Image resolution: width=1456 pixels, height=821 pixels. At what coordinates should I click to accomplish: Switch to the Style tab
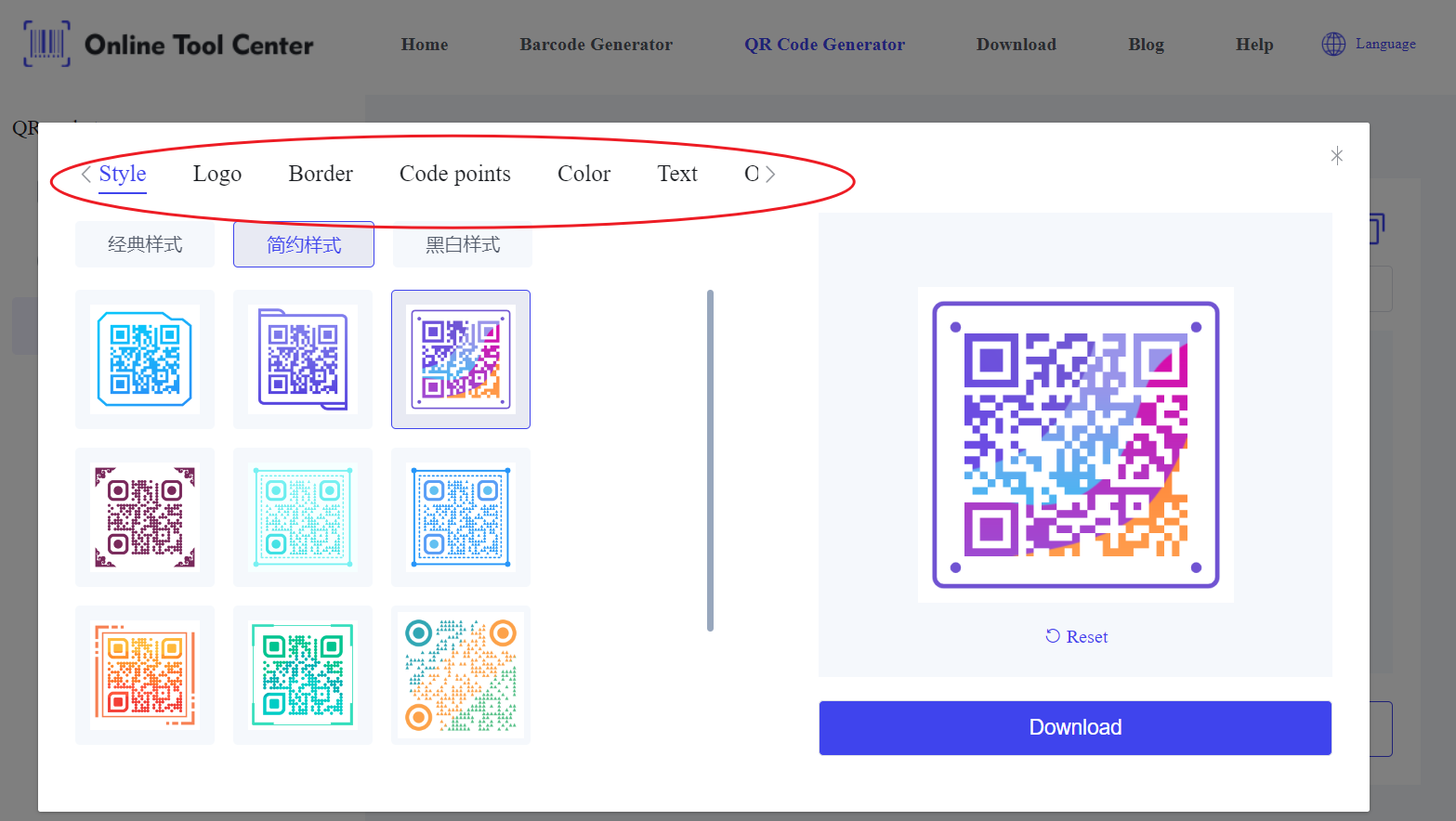123,174
